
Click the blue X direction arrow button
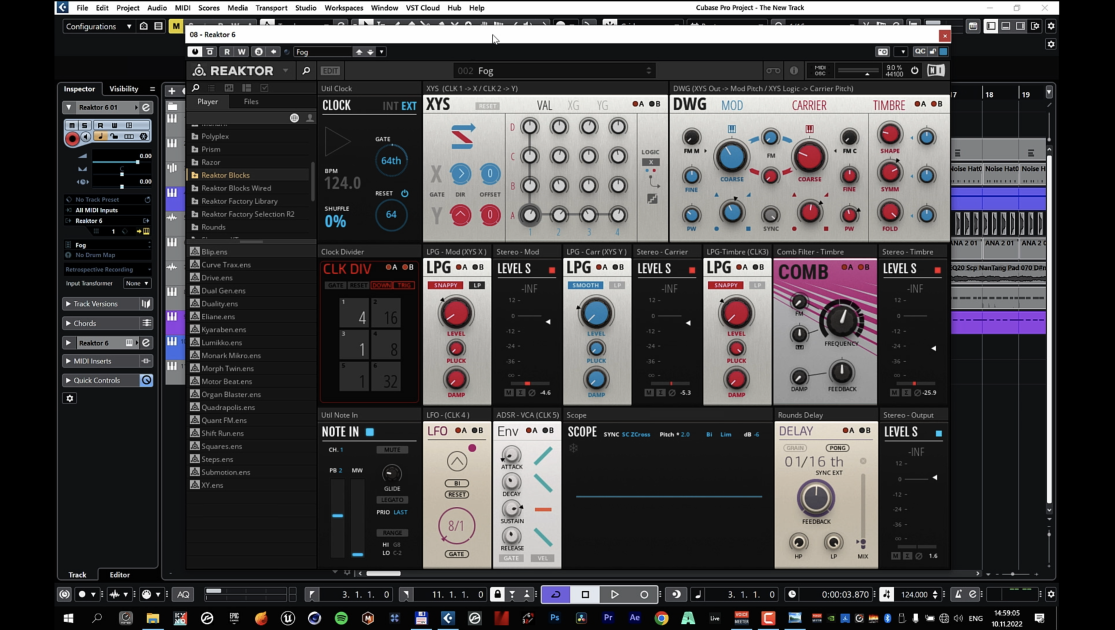pos(460,173)
